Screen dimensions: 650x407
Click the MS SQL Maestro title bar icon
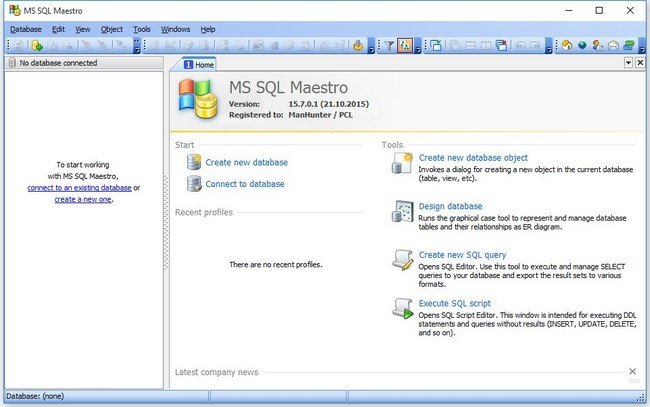pos(15,10)
